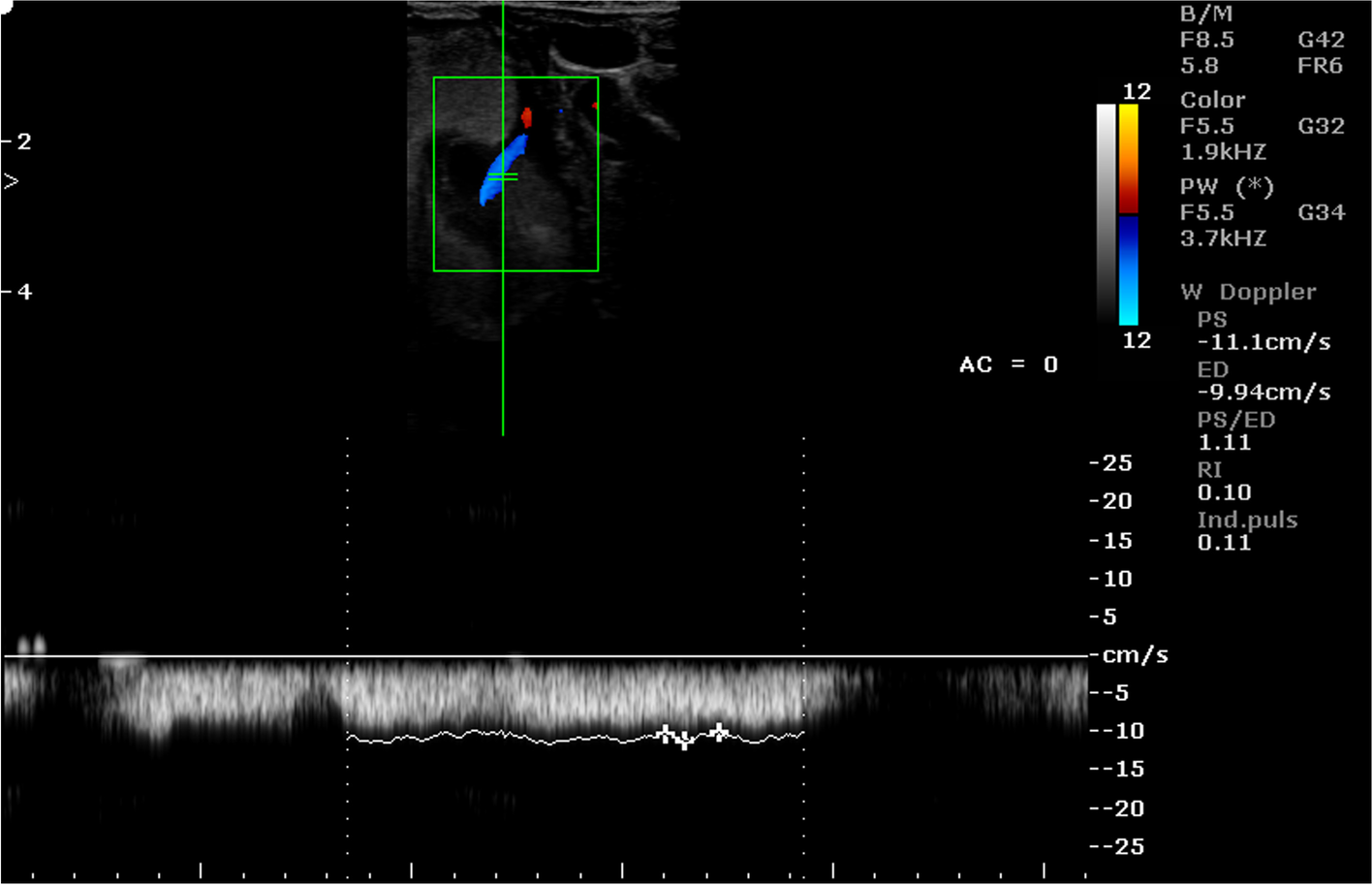Screen dimensions: 1372x885
Task: Click the focus position arrow marker
Action: point(11,181)
